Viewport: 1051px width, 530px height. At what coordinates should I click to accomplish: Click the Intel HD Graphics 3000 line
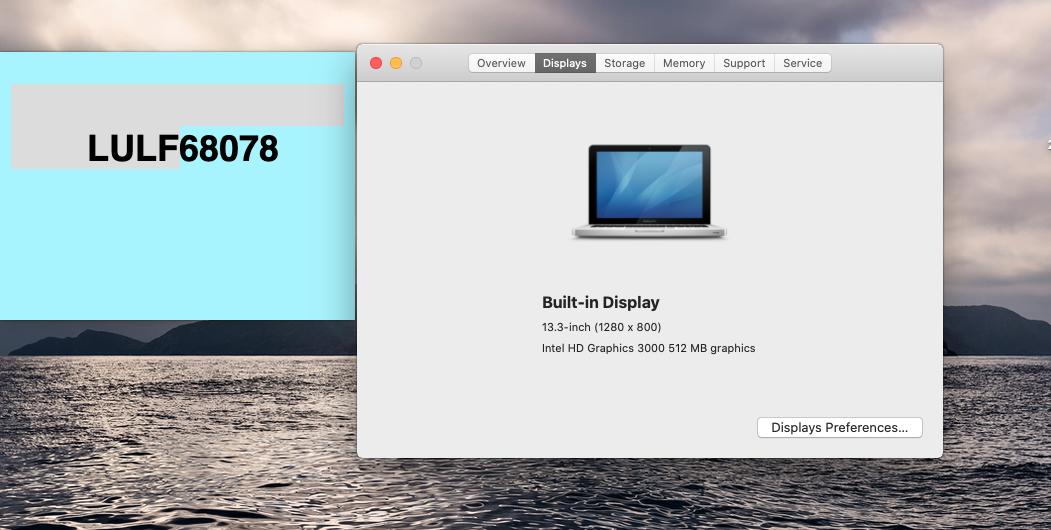pos(648,348)
